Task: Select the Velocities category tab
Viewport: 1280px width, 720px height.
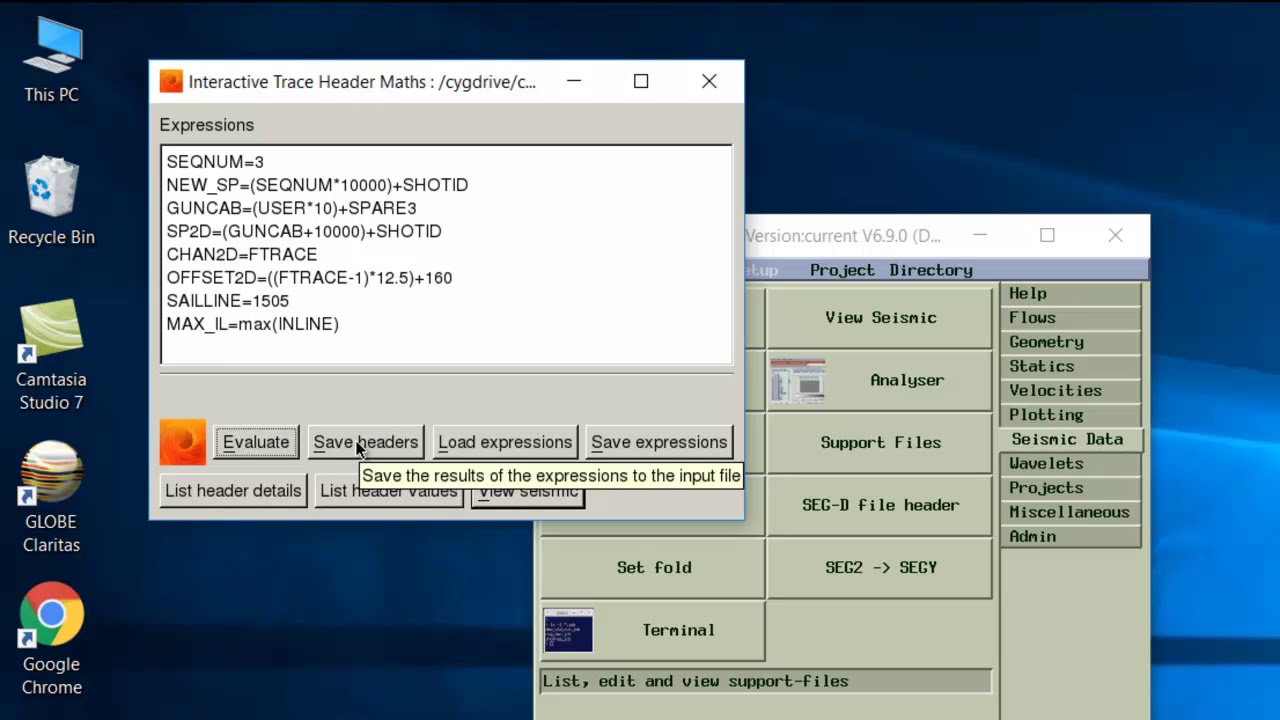Action: (x=1070, y=391)
